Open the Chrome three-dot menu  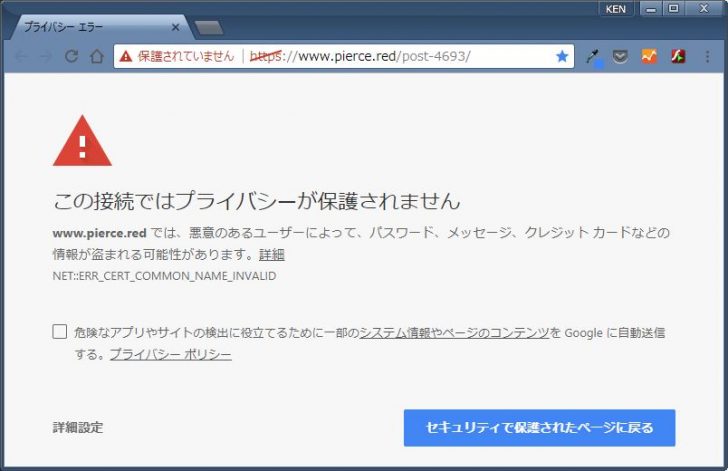(x=707, y=57)
